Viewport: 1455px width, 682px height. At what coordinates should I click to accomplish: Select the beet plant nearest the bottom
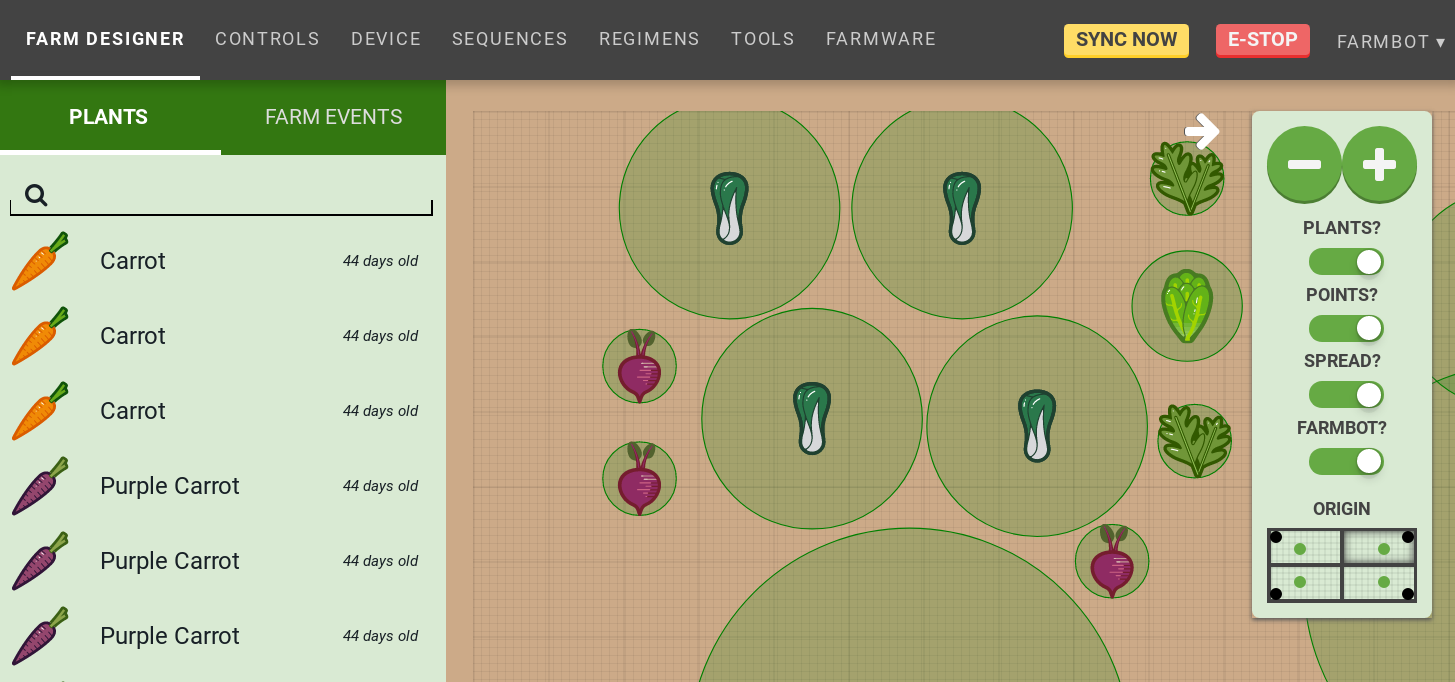[x=1112, y=561]
